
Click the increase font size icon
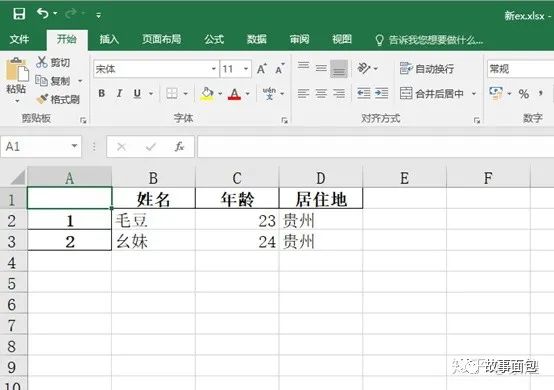261,69
